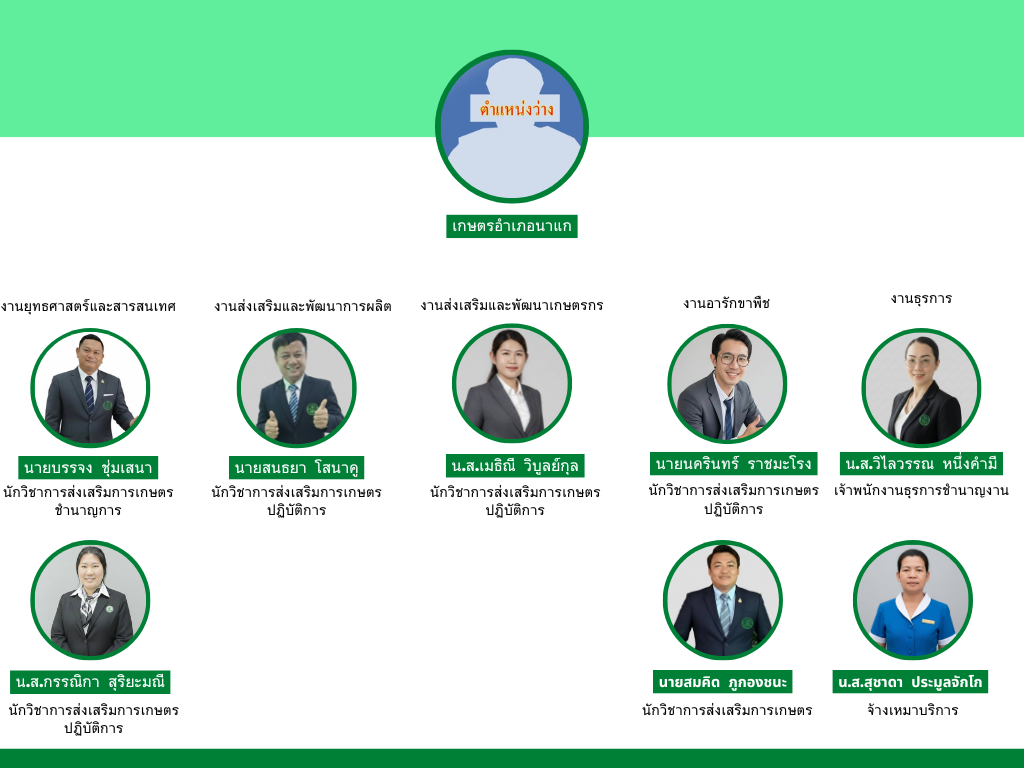Click portrait of นายนครินทร์ ราชมะโรง
Screen dimensions: 1024x768
727,384
